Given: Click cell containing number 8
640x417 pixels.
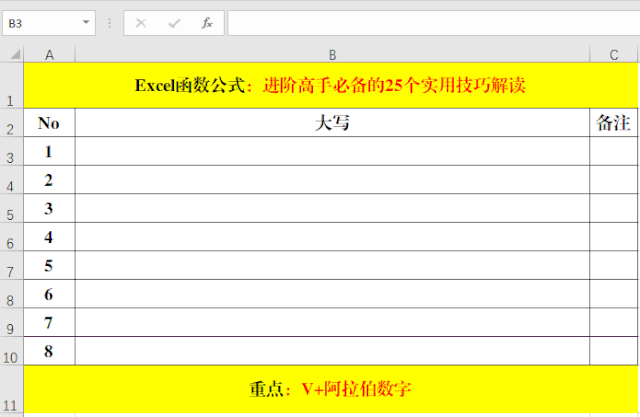Looking at the screenshot, I should [x=49, y=351].
